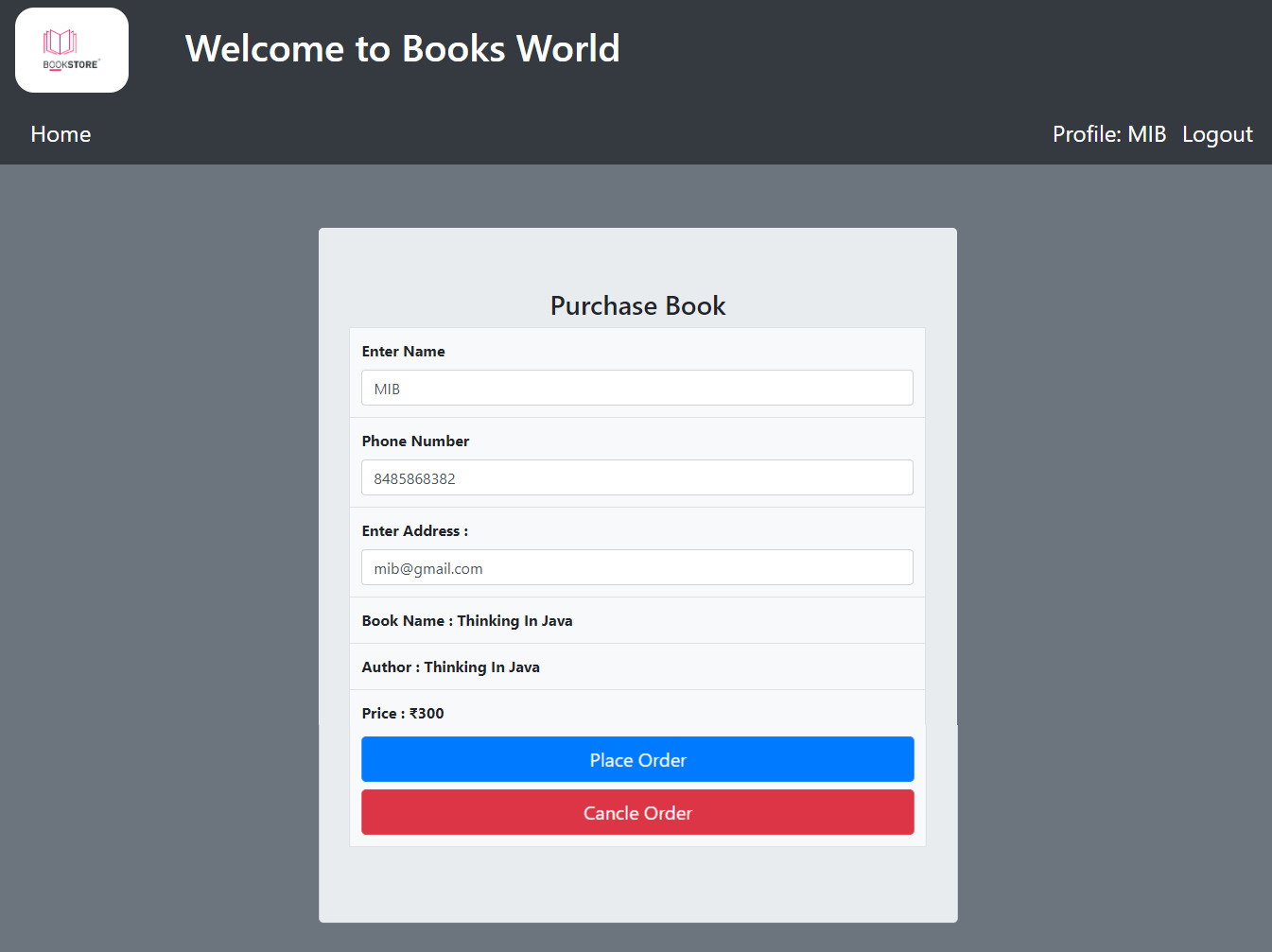Click the Welcome to Books World title
The height and width of the screenshot is (952, 1272).
[x=402, y=48]
